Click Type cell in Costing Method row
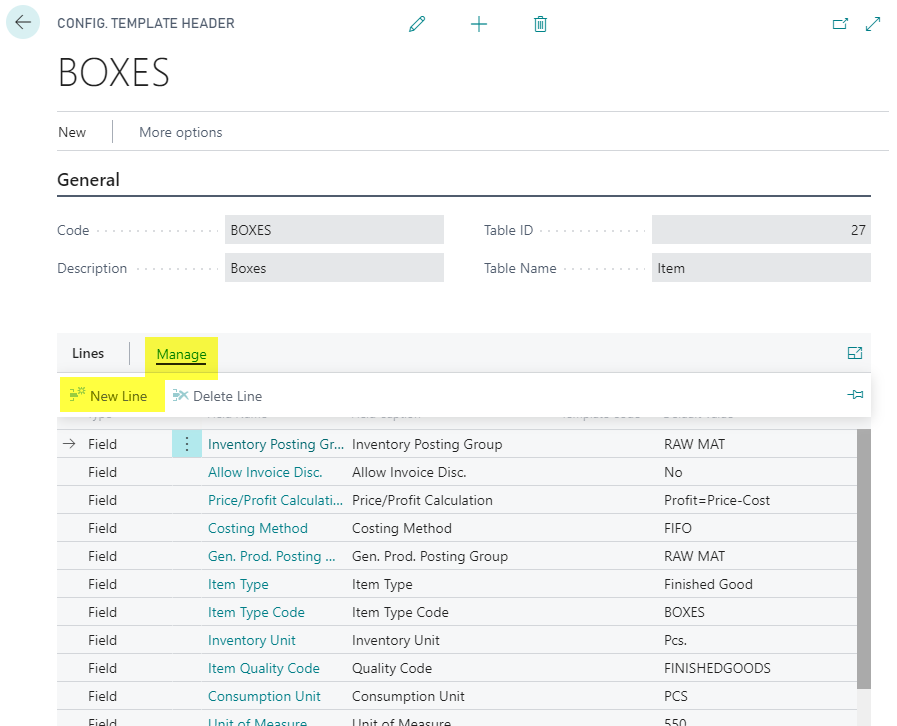This screenshot has height=726, width=897. [102, 529]
